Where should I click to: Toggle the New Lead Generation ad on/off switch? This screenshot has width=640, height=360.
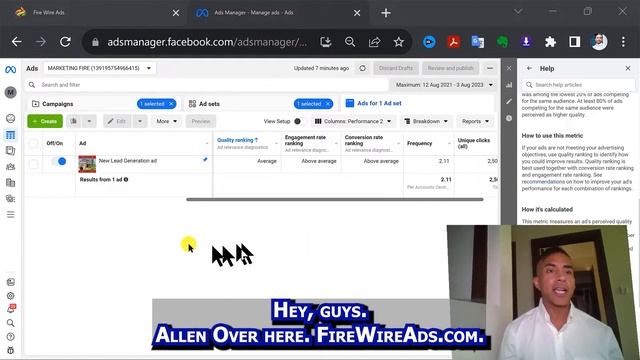59,161
